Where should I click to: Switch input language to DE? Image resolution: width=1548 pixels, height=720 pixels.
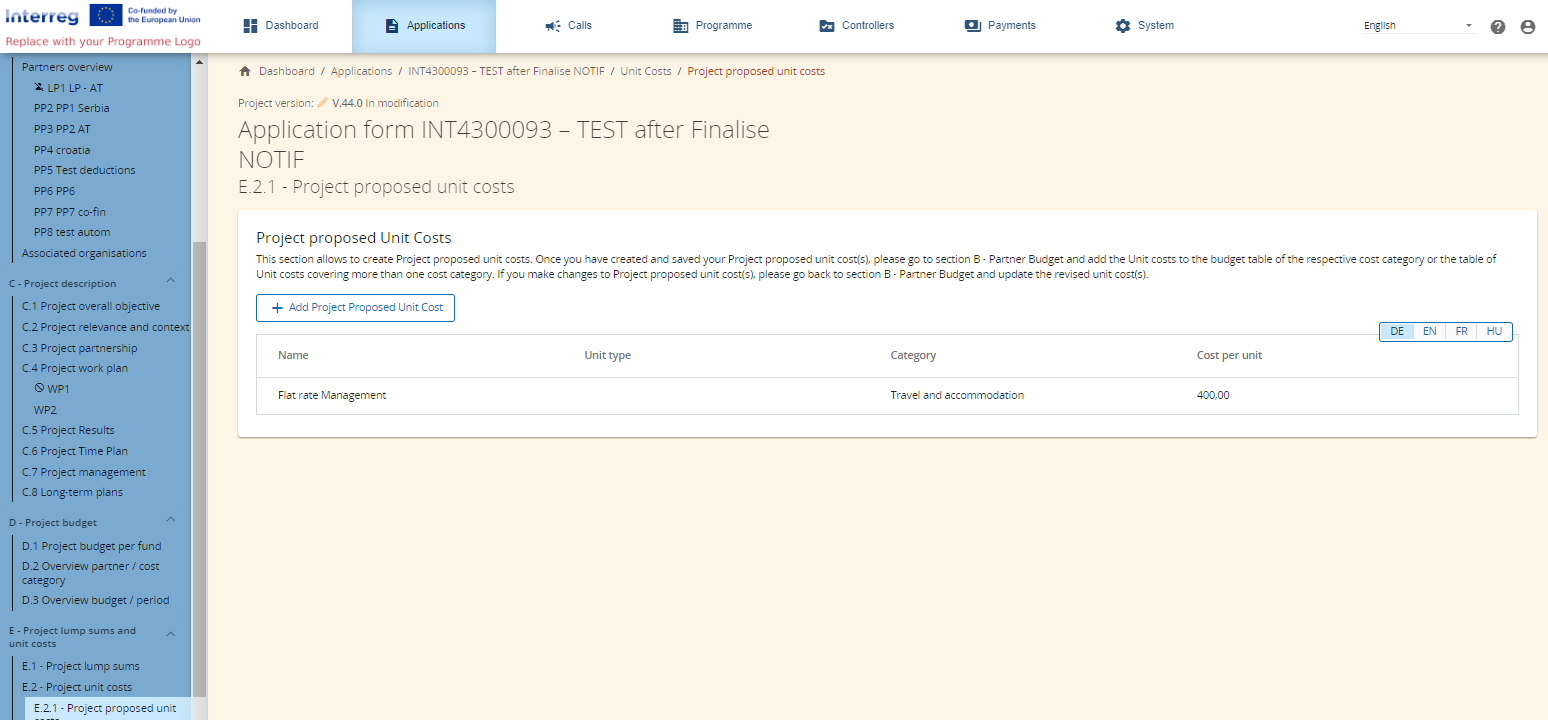pyautogui.click(x=1397, y=331)
